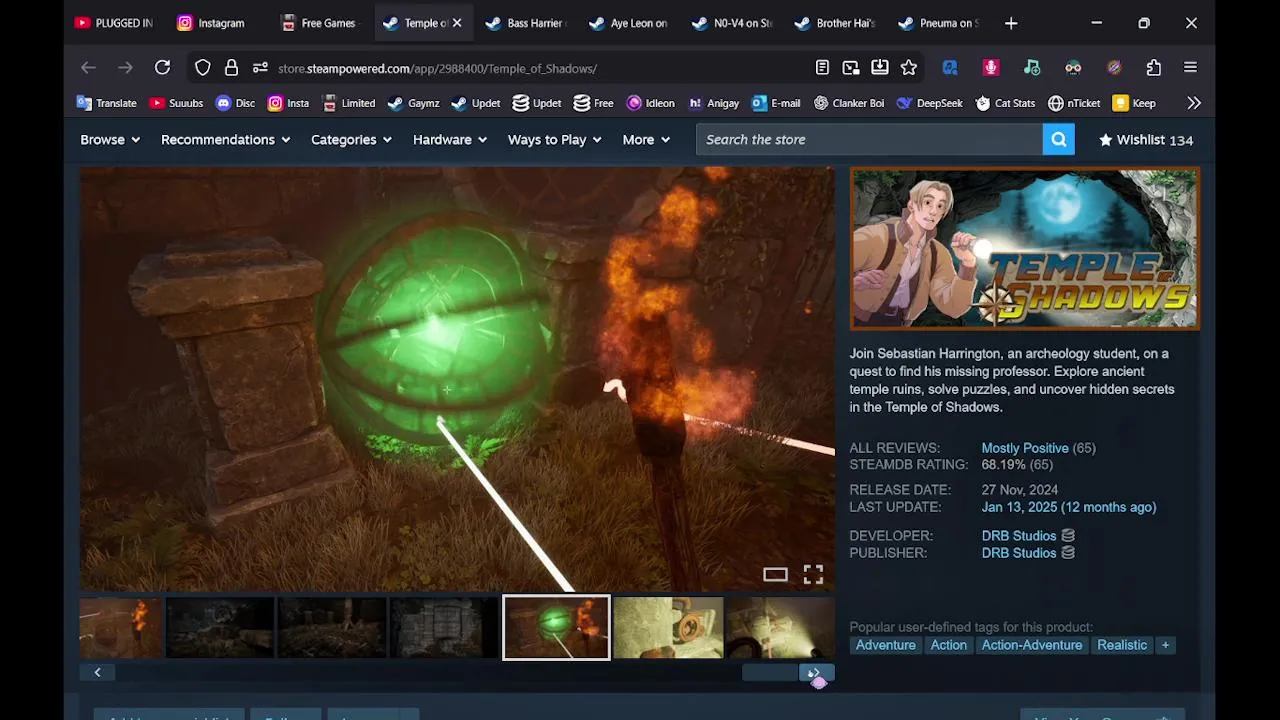Image resolution: width=1280 pixels, height=720 pixels.
Task: Click the Jan 13, 2025 last update link
Action: click(x=1068, y=507)
